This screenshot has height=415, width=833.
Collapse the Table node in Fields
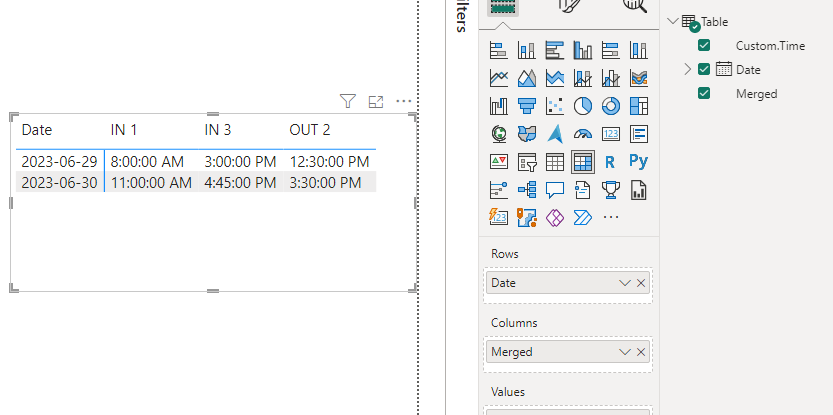click(x=673, y=21)
